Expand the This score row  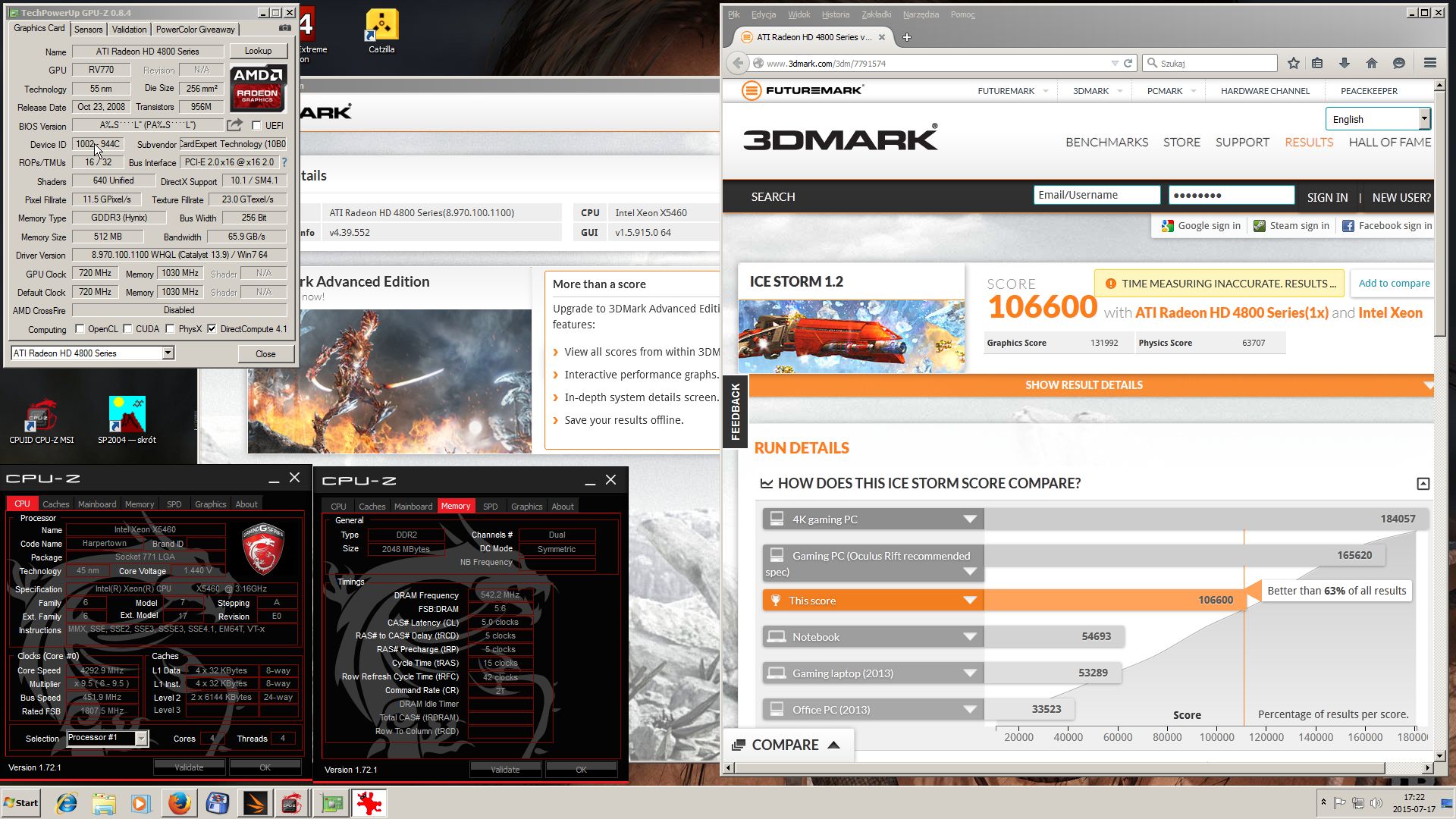tap(969, 601)
